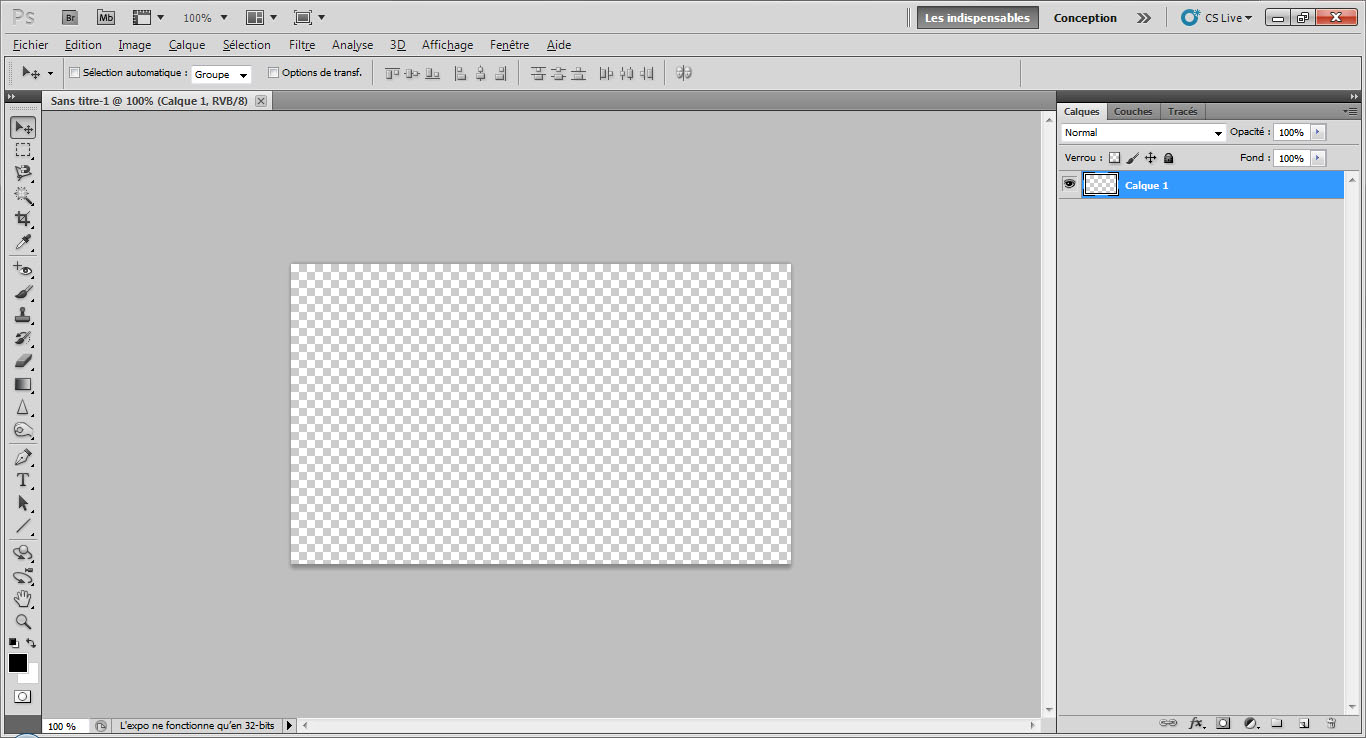Click the delete layer trash icon
Viewport: 1366px width, 738px height.
tap(1331, 723)
